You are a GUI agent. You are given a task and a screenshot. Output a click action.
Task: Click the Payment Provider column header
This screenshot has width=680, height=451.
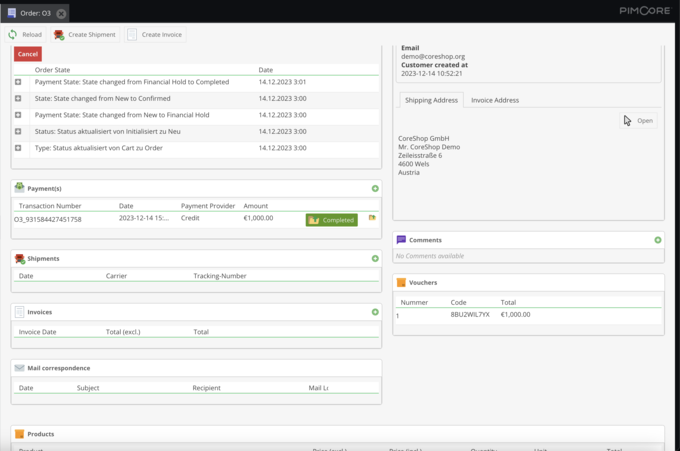[208, 206]
